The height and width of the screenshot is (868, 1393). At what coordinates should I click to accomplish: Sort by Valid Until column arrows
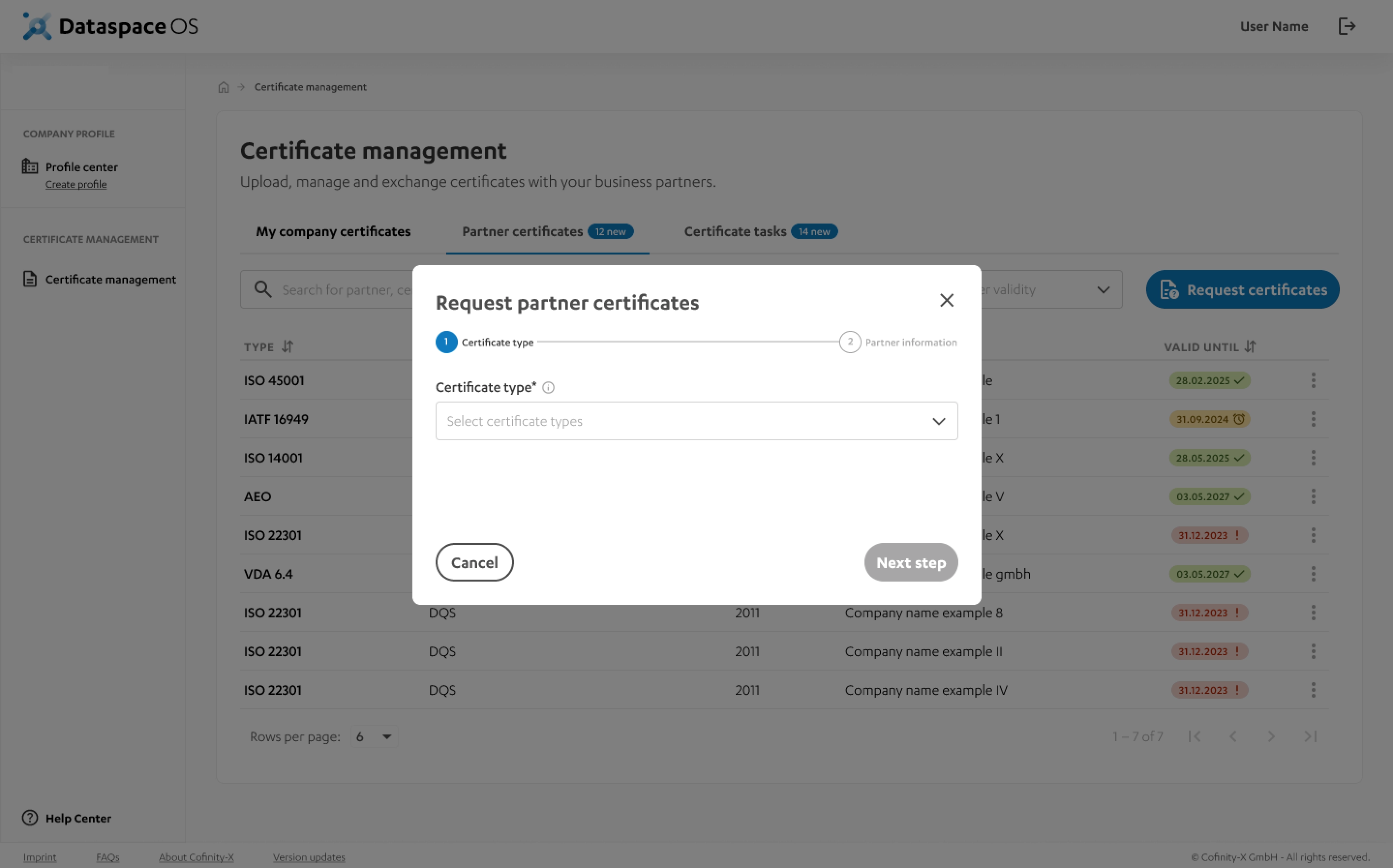point(1250,347)
